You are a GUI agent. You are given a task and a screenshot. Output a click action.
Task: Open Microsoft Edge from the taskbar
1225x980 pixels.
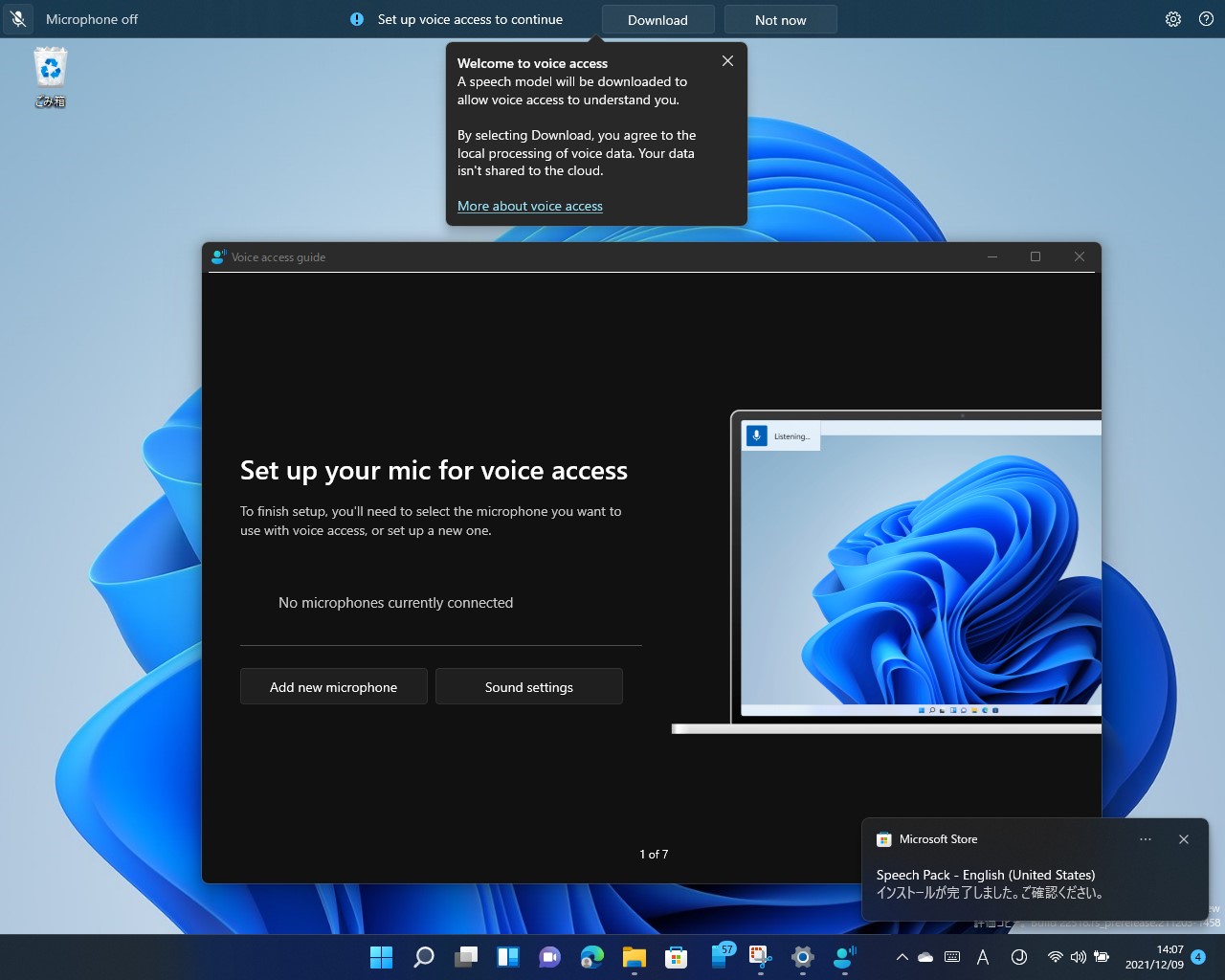592,957
